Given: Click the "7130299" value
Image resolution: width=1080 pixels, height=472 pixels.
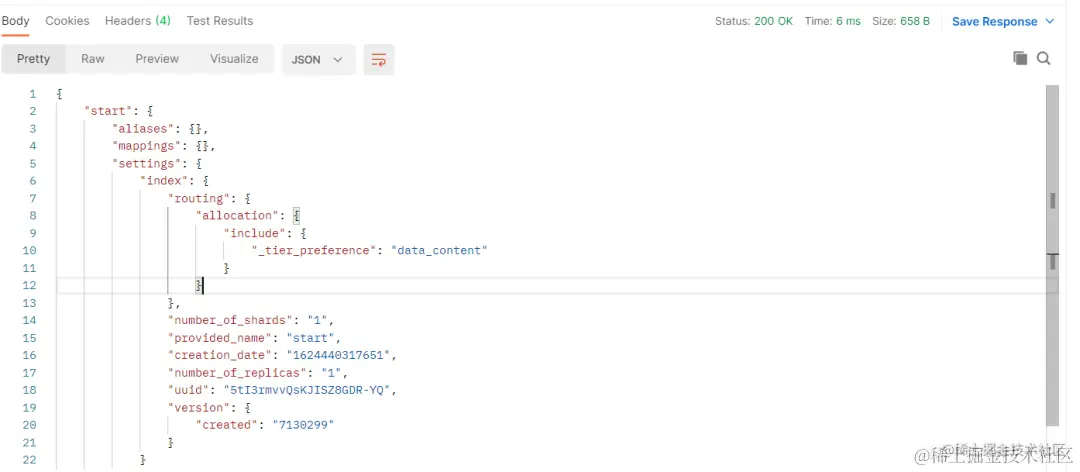Looking at the screenshot, I should click(303, 425).
